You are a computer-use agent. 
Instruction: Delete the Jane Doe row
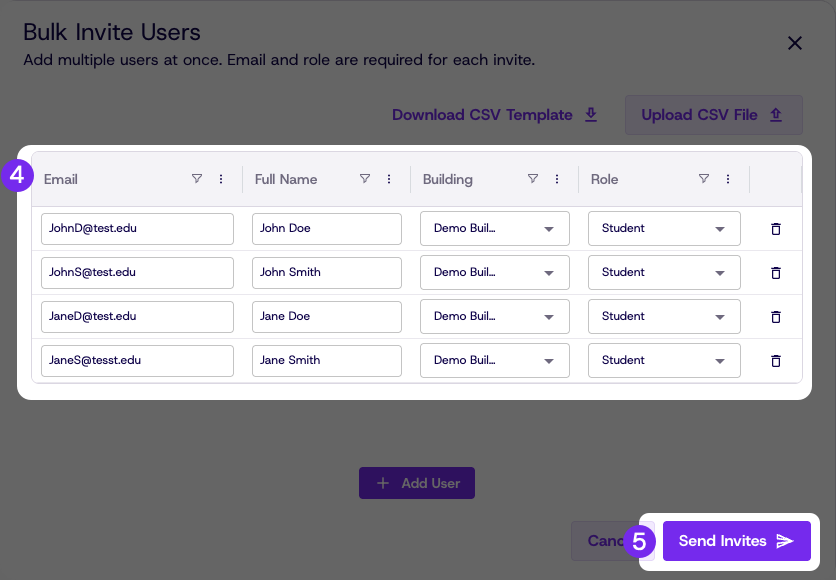click(776, 317)
